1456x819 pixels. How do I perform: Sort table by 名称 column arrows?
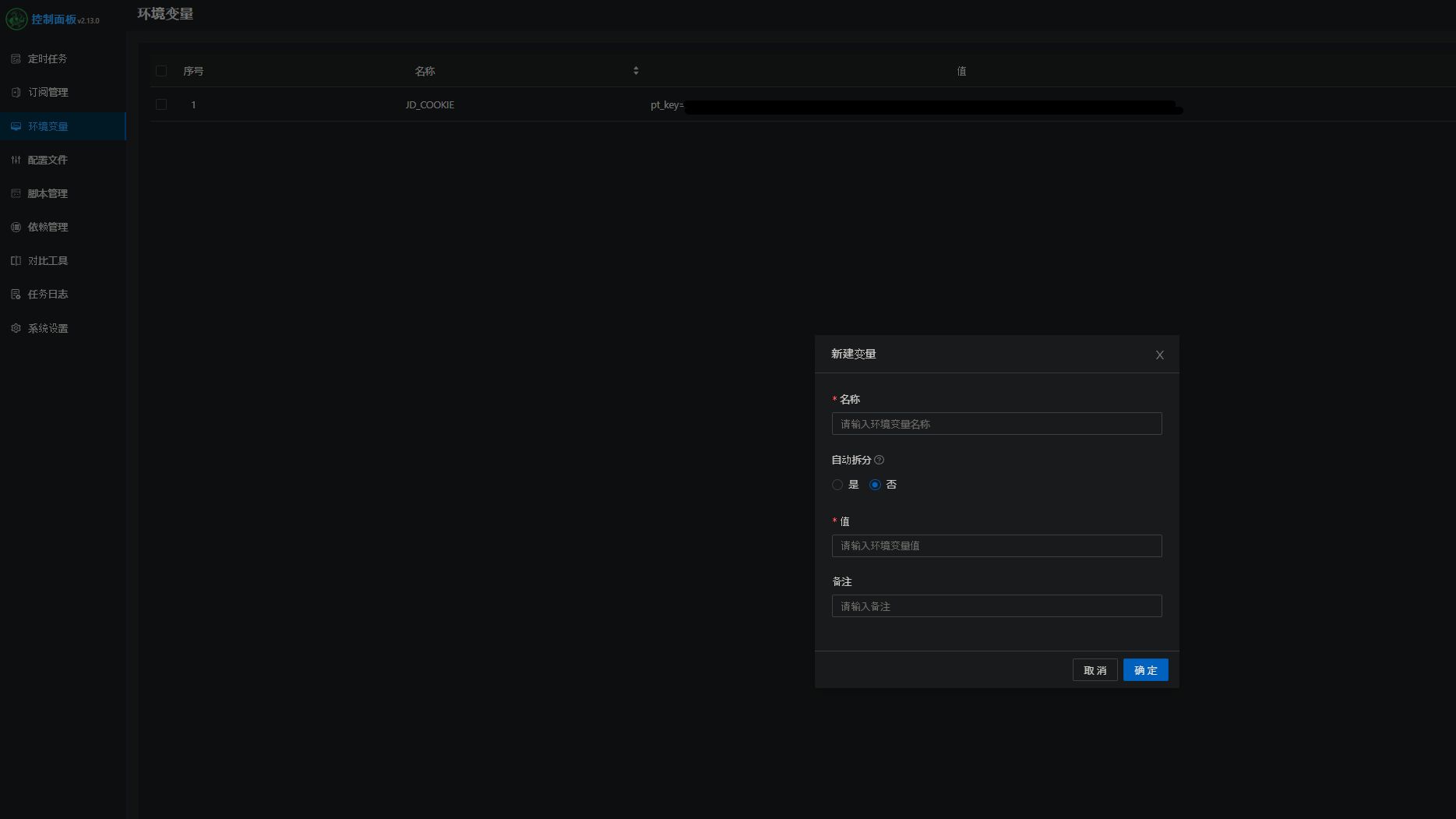point(636,71)
